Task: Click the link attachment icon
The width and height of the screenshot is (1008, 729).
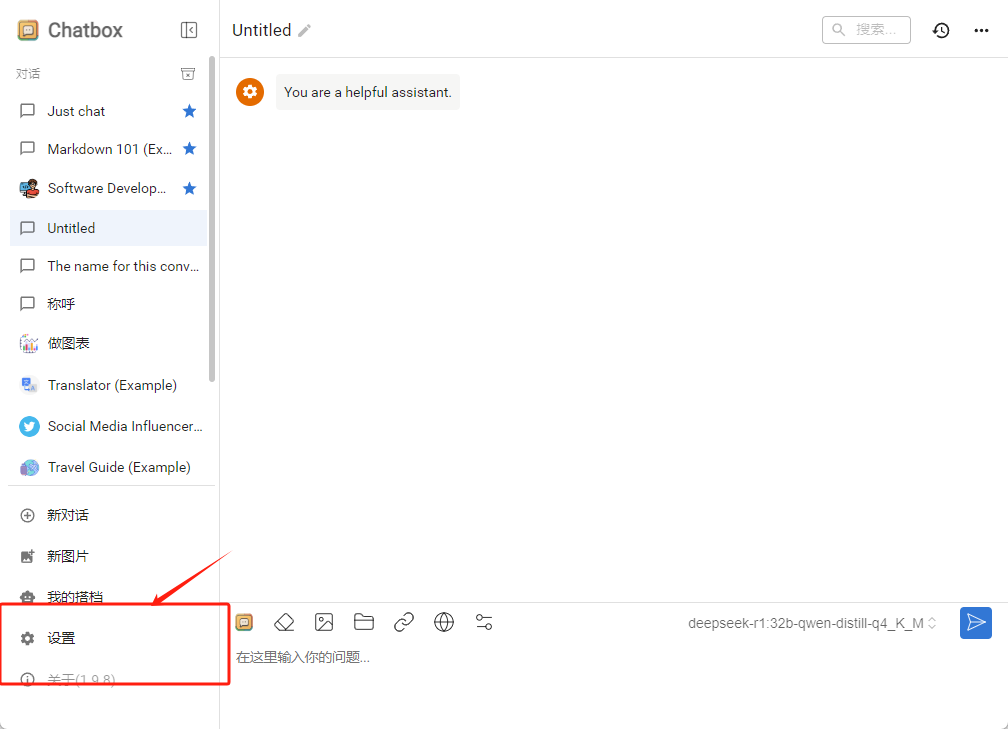Action: click(404, 622)
